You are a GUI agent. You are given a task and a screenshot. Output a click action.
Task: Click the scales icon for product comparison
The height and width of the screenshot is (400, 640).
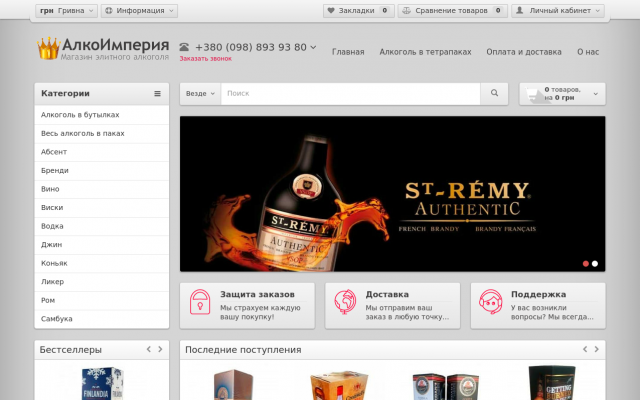407,11
